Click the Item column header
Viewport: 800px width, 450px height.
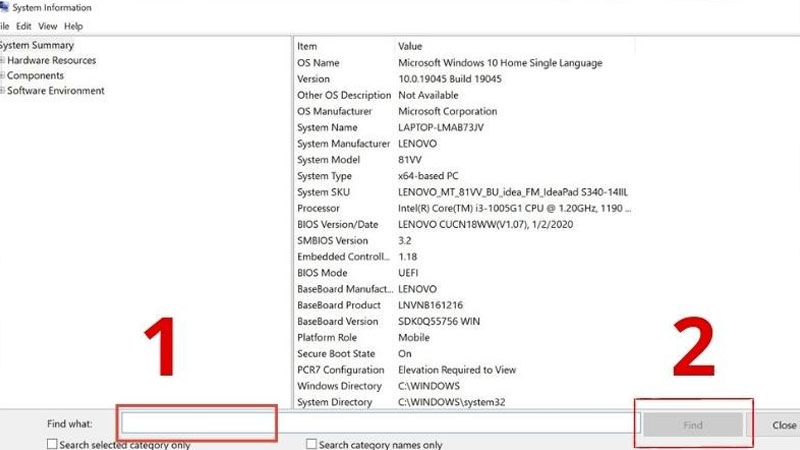coord(340,46)
